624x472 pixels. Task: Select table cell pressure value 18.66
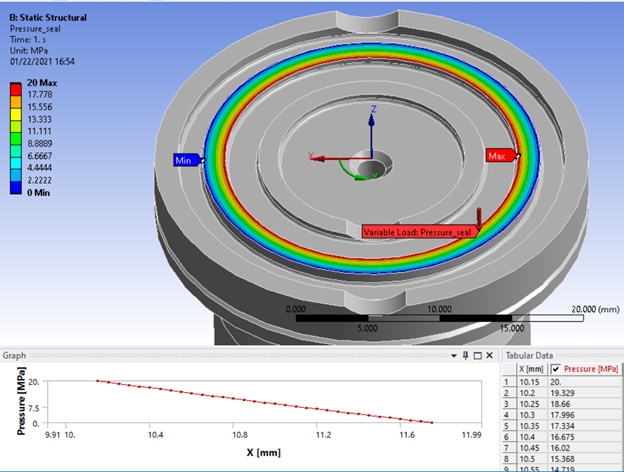coord(585,404)
